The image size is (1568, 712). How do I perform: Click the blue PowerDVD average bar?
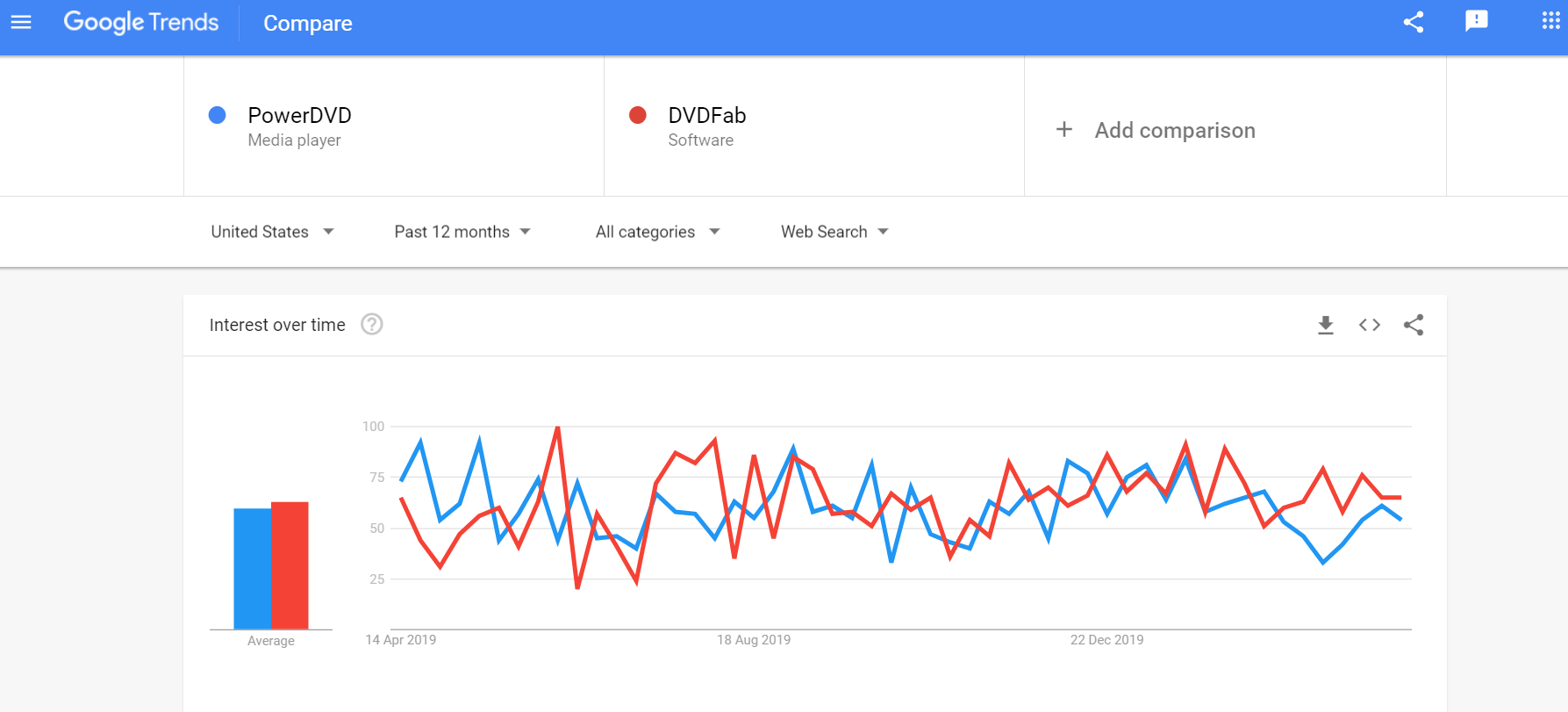coord(253,569)
